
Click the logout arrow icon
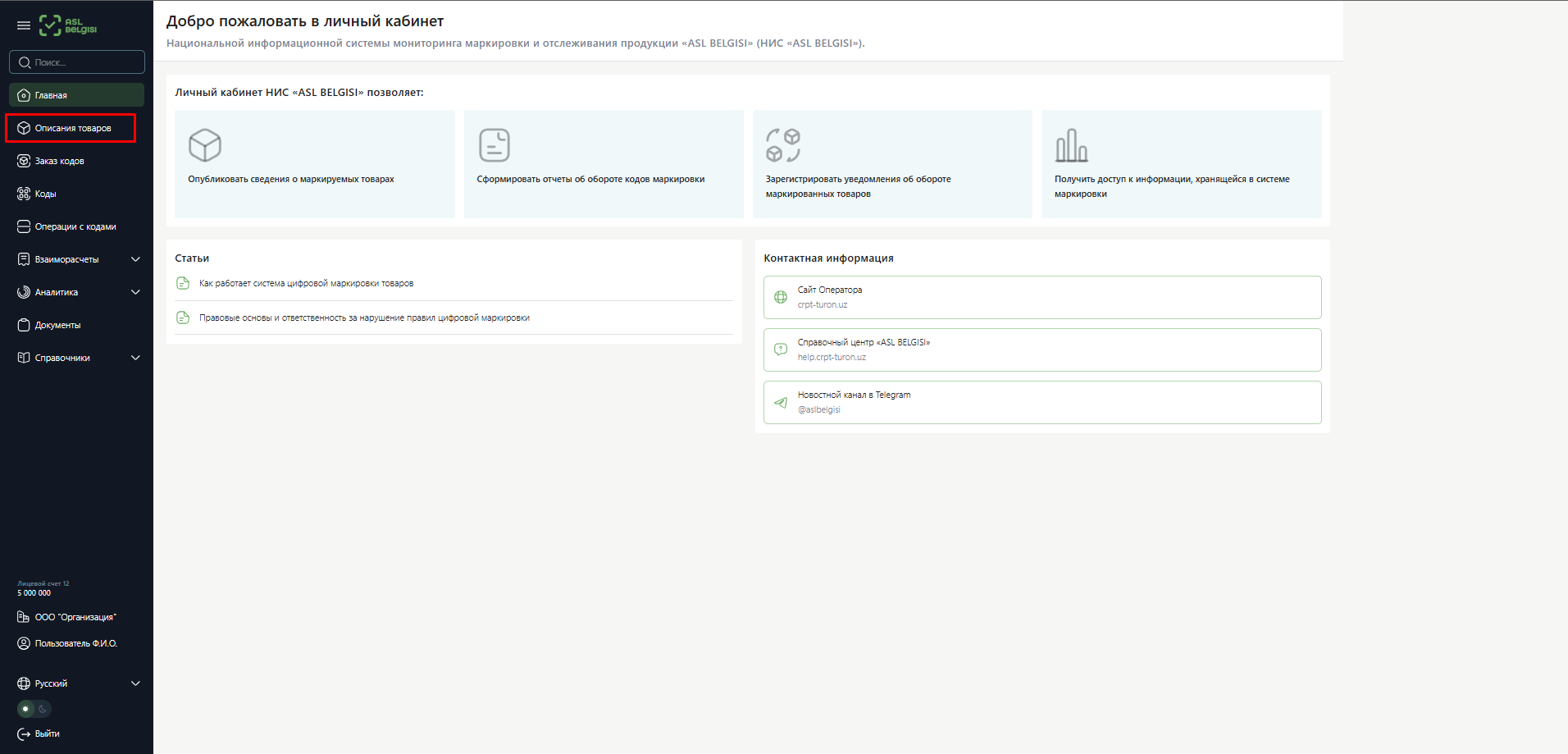click(x=24, y=733)
